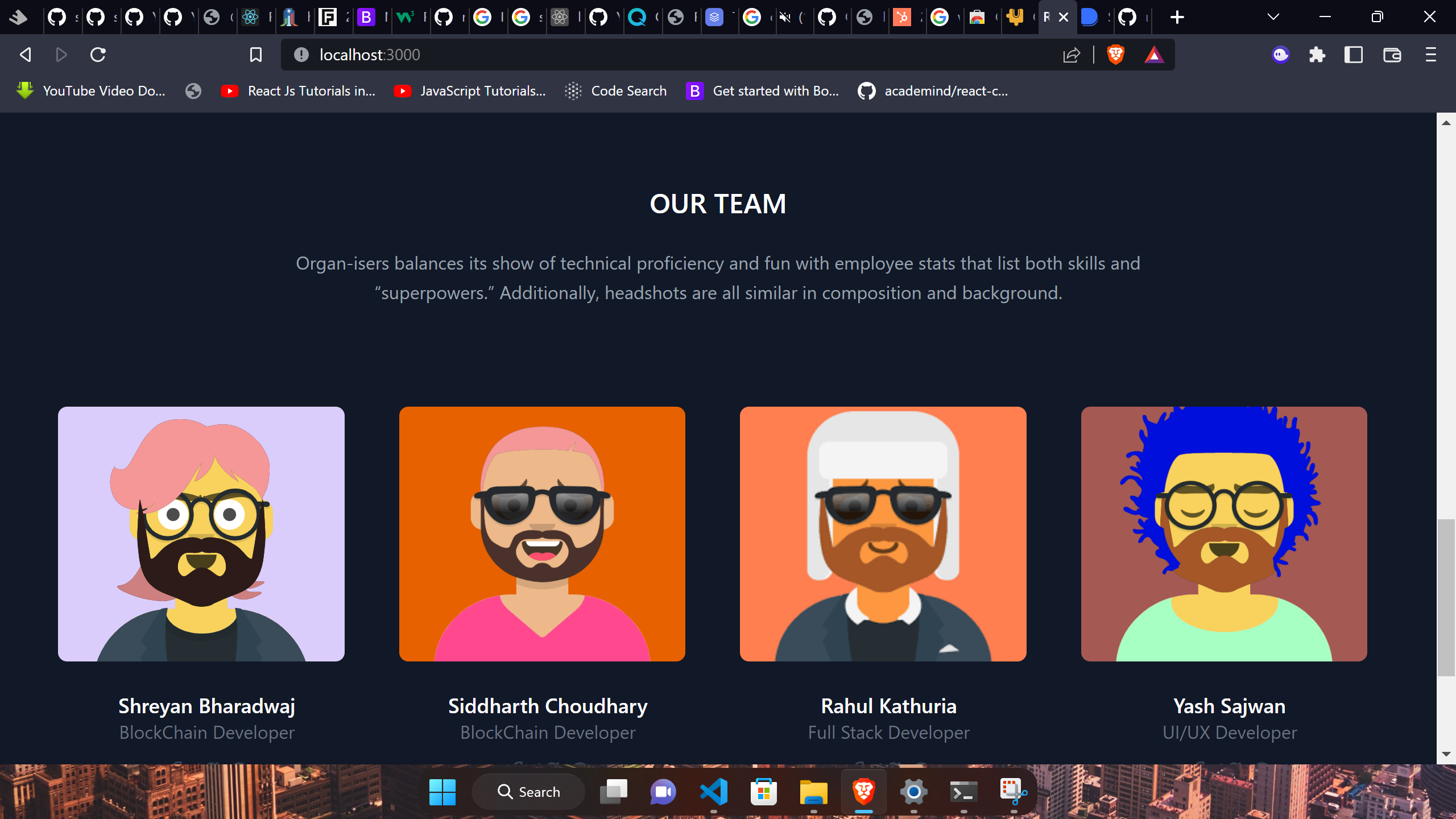Open the extensions puzzle icon

pyautogui.click(x=1317, y=55)
